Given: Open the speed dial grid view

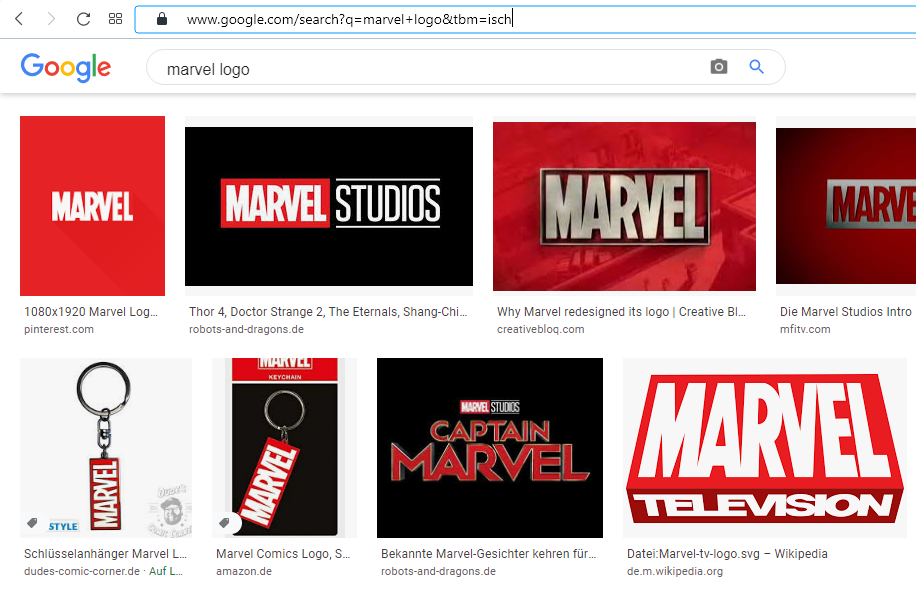Looking at the screenshot, I should [116, 19].
